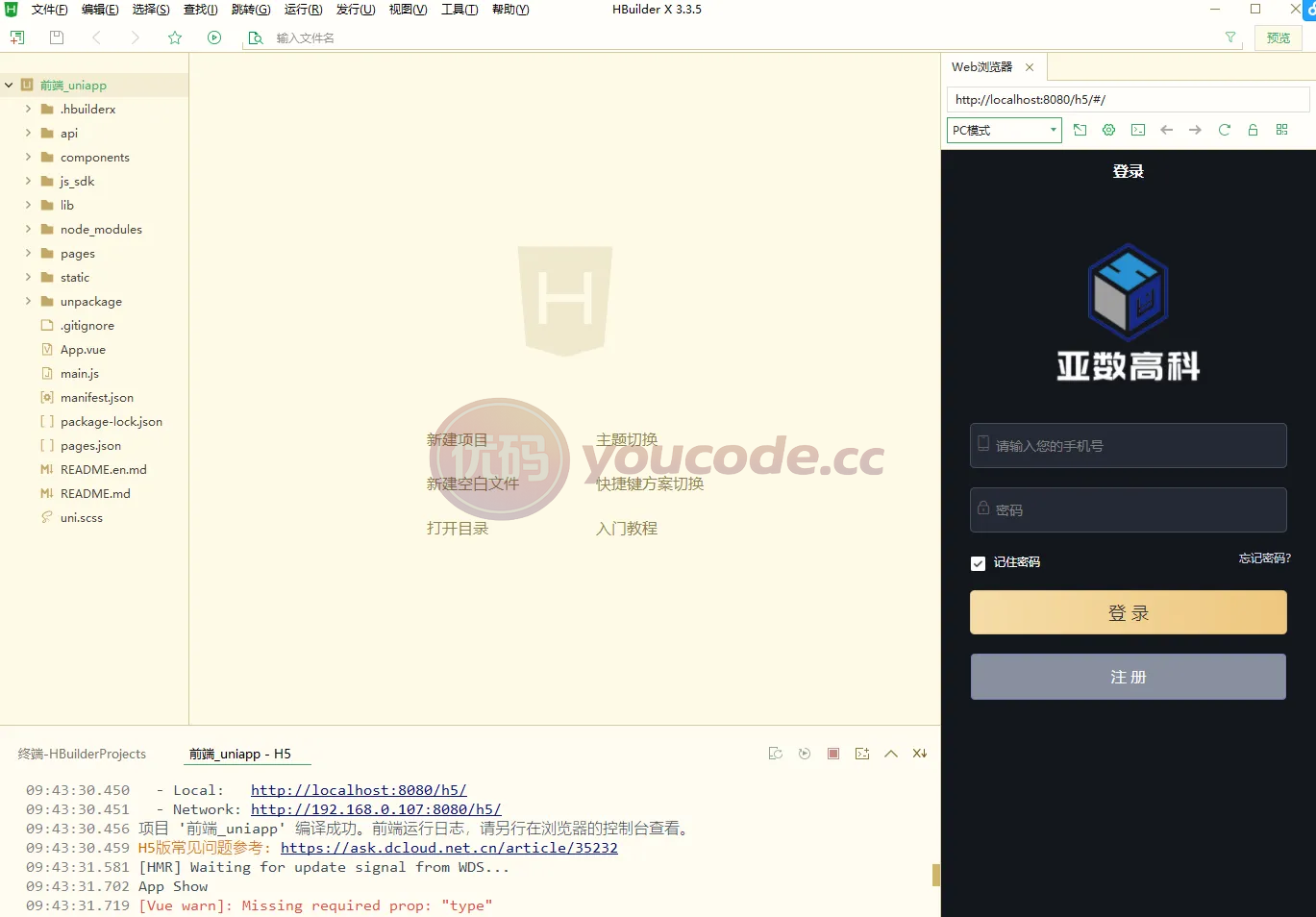This screenshot has width=1316, height=917.
Task: Open the browser console terminal icon
Action: point(1138,130)
